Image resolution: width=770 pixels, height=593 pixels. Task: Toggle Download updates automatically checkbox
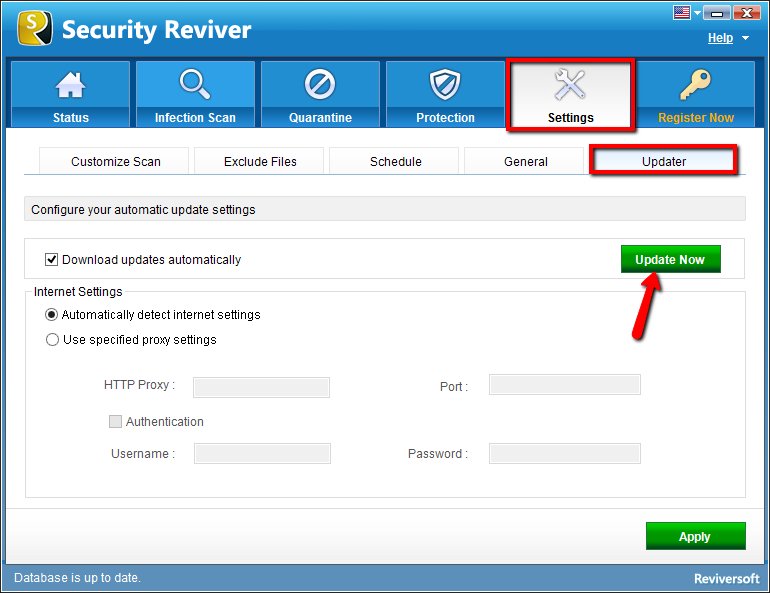[52, 260]
